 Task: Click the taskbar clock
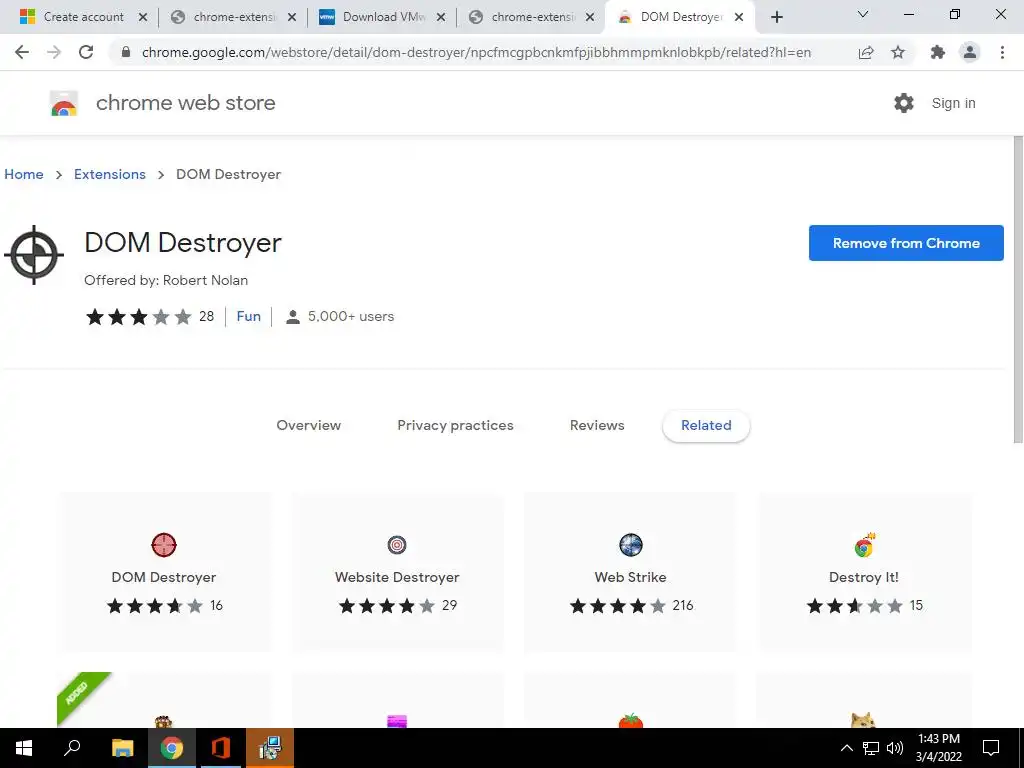(939, 748)
